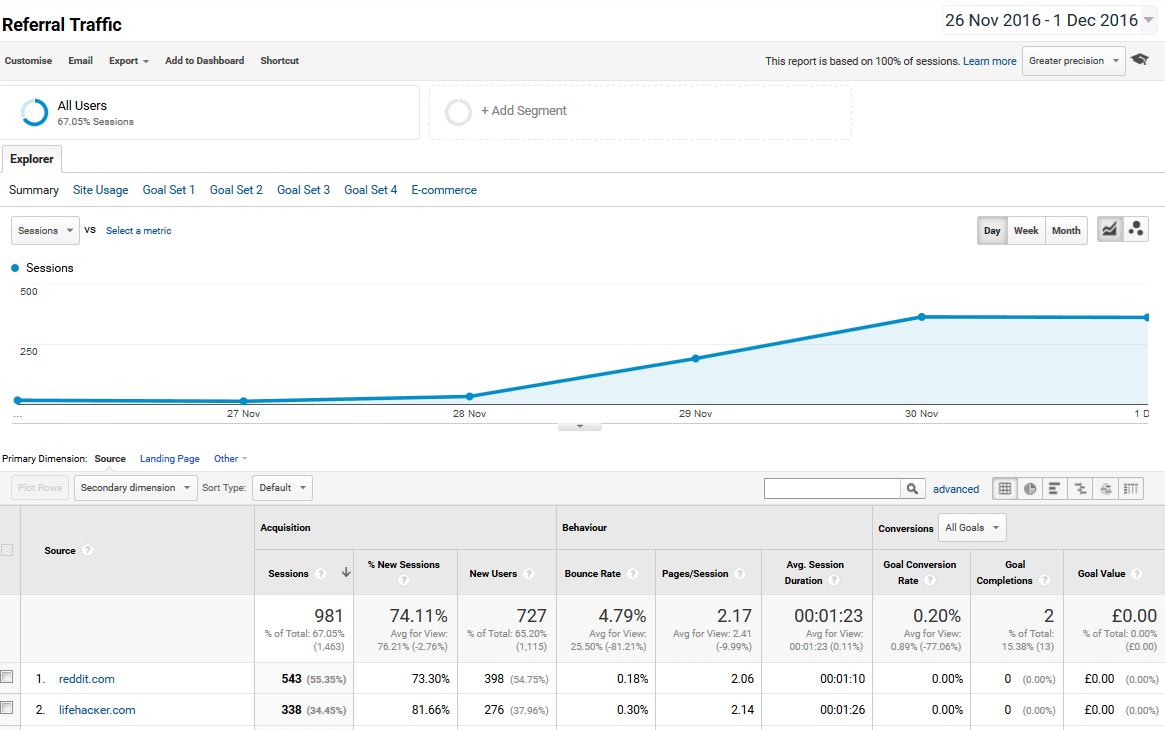Click the 30 Nov data point on chart
This screenshot has width=1165, height=730.
click(921, 317)
